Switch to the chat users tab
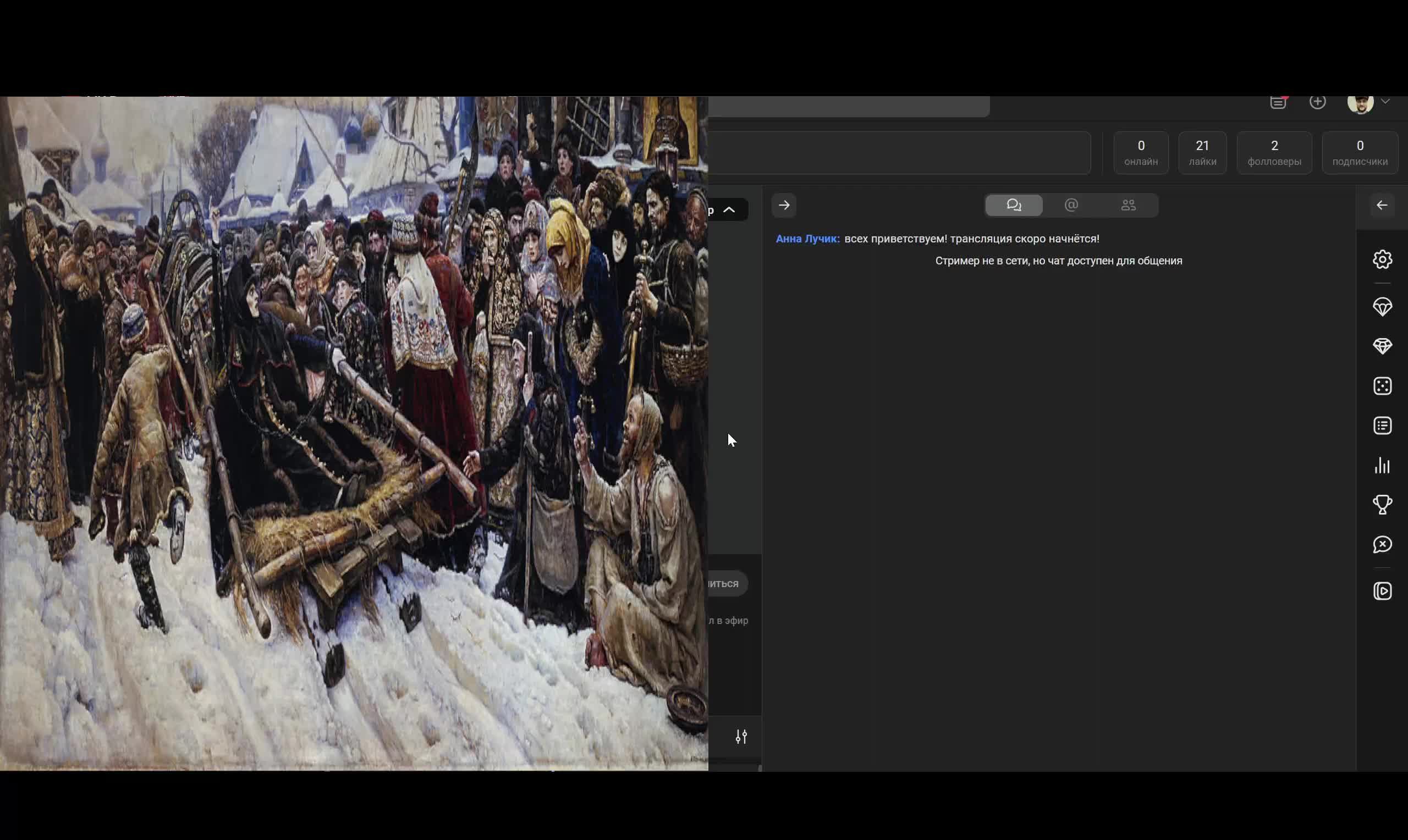1408x840 pixels. (1127, 205)
